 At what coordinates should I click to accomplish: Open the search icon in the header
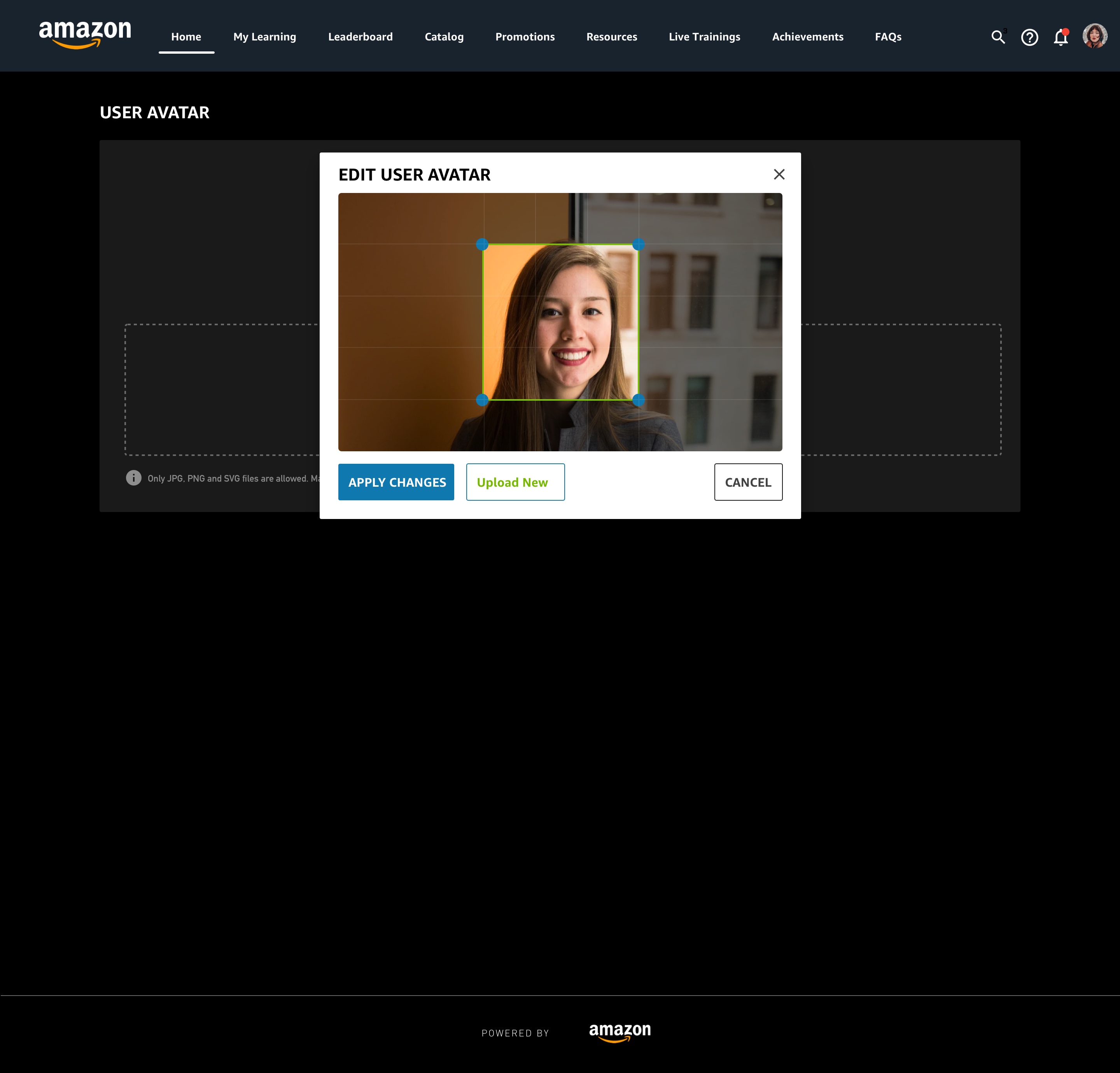tap(998, 37)
